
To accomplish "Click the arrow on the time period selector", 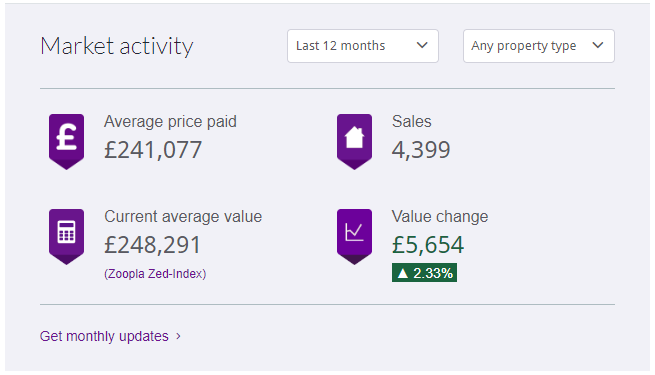I will click(x=422, y=45).
